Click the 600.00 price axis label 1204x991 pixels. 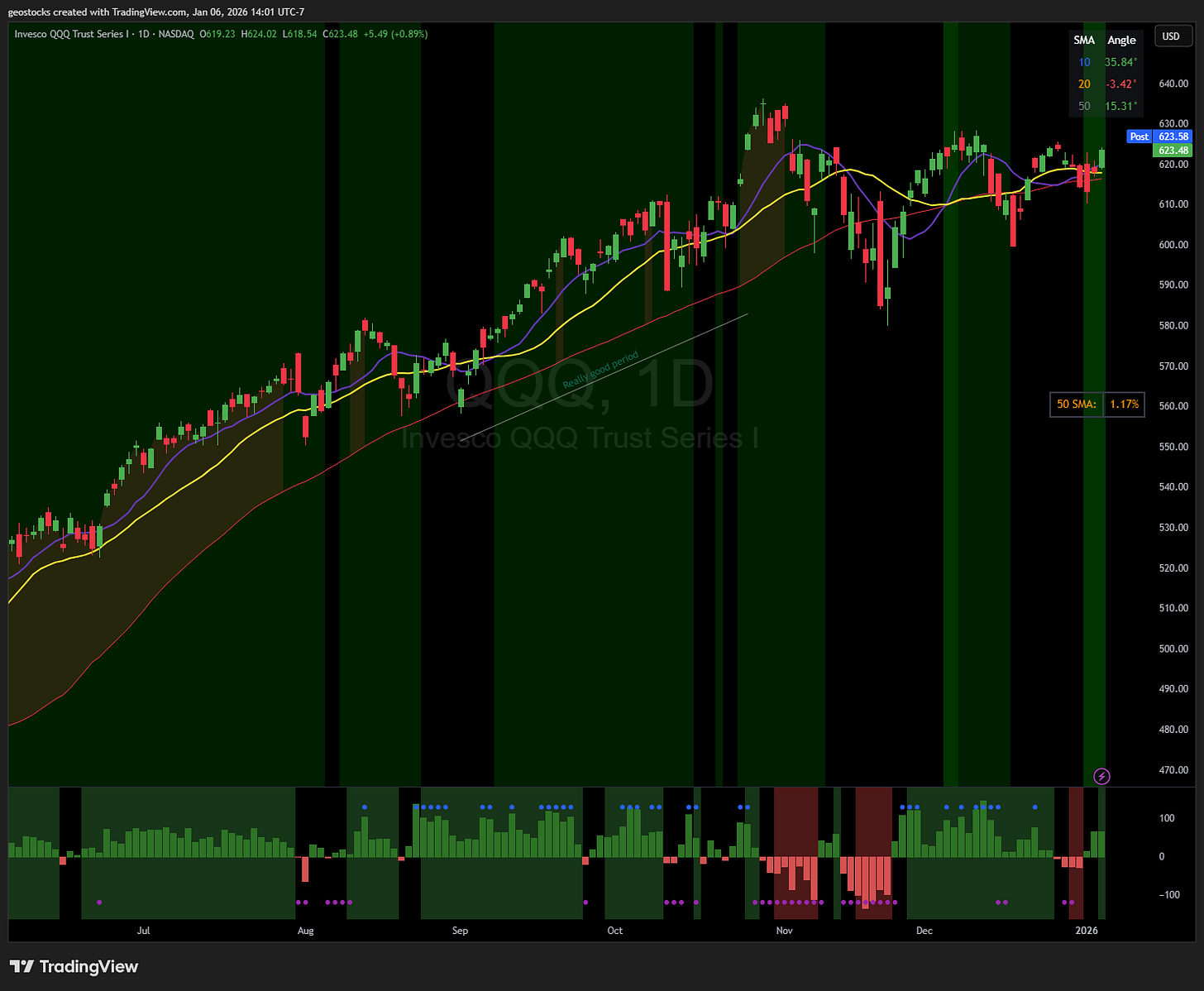tap(1173, 245)
